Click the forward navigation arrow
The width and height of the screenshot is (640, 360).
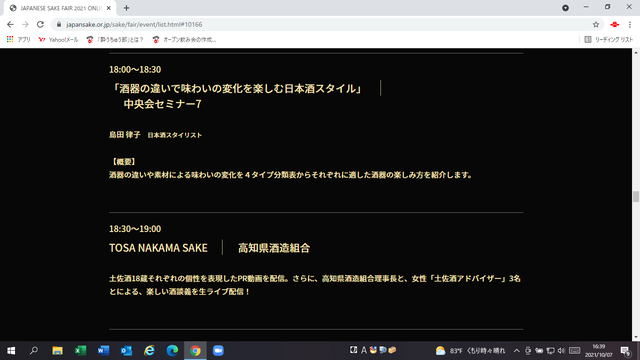[25, 24]
